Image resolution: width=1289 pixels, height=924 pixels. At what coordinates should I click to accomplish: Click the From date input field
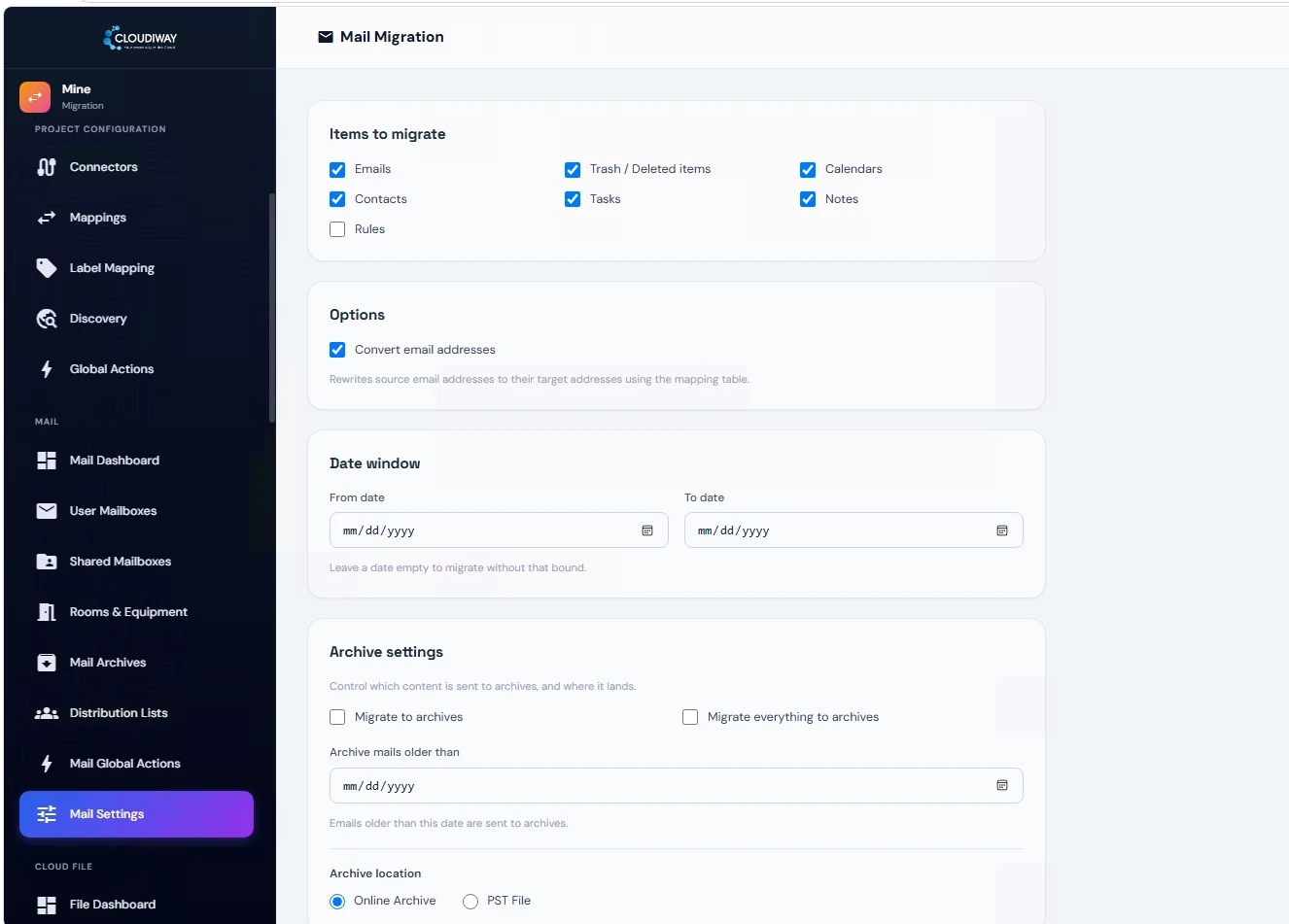pyautogui.click(x=499, y=530)
